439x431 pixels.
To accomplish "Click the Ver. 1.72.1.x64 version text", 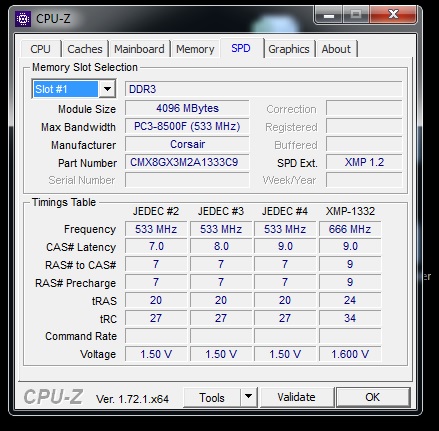I will click(x=132, y=399).
